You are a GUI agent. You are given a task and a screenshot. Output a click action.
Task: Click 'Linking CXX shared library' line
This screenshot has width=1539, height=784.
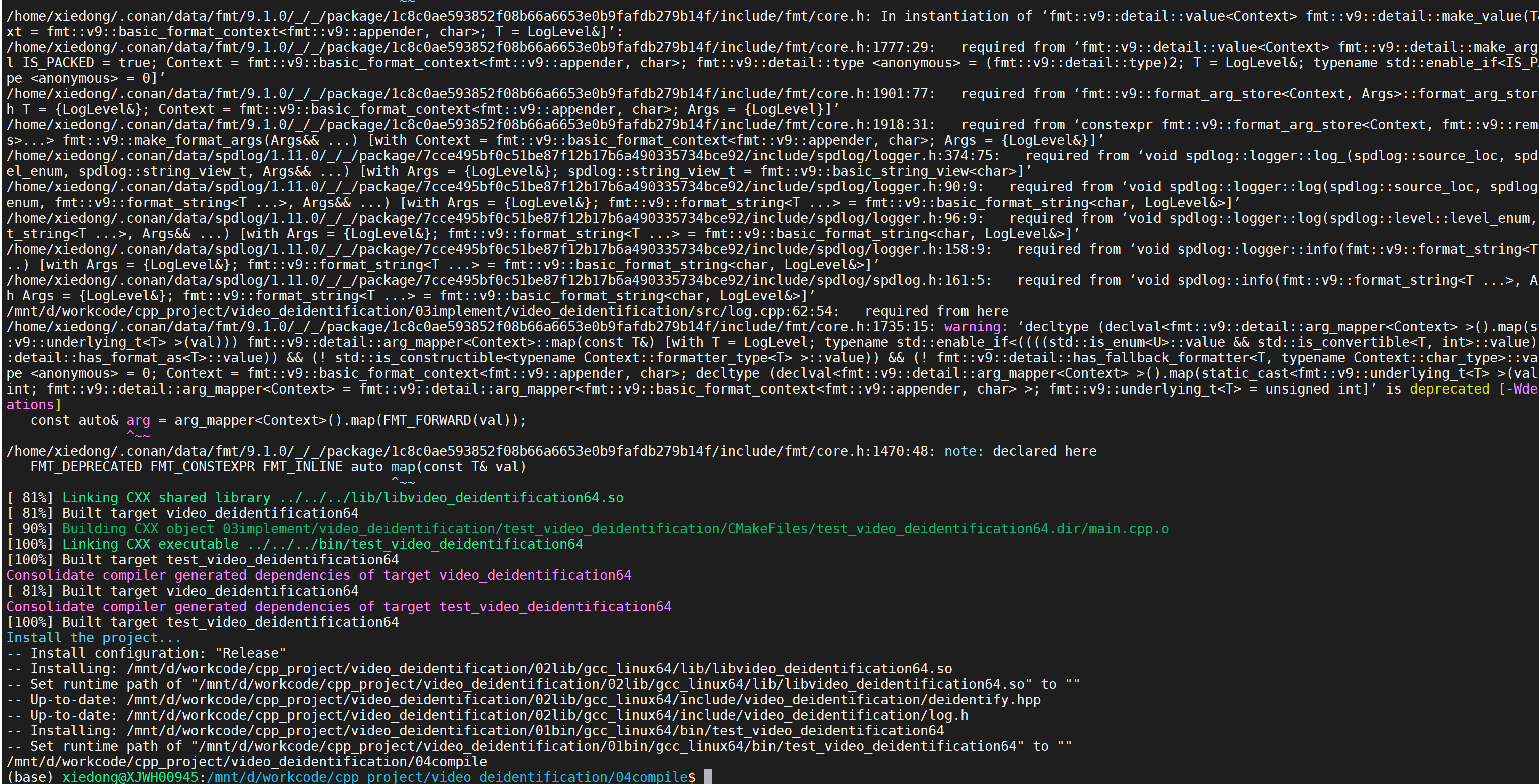coord(315,498)
